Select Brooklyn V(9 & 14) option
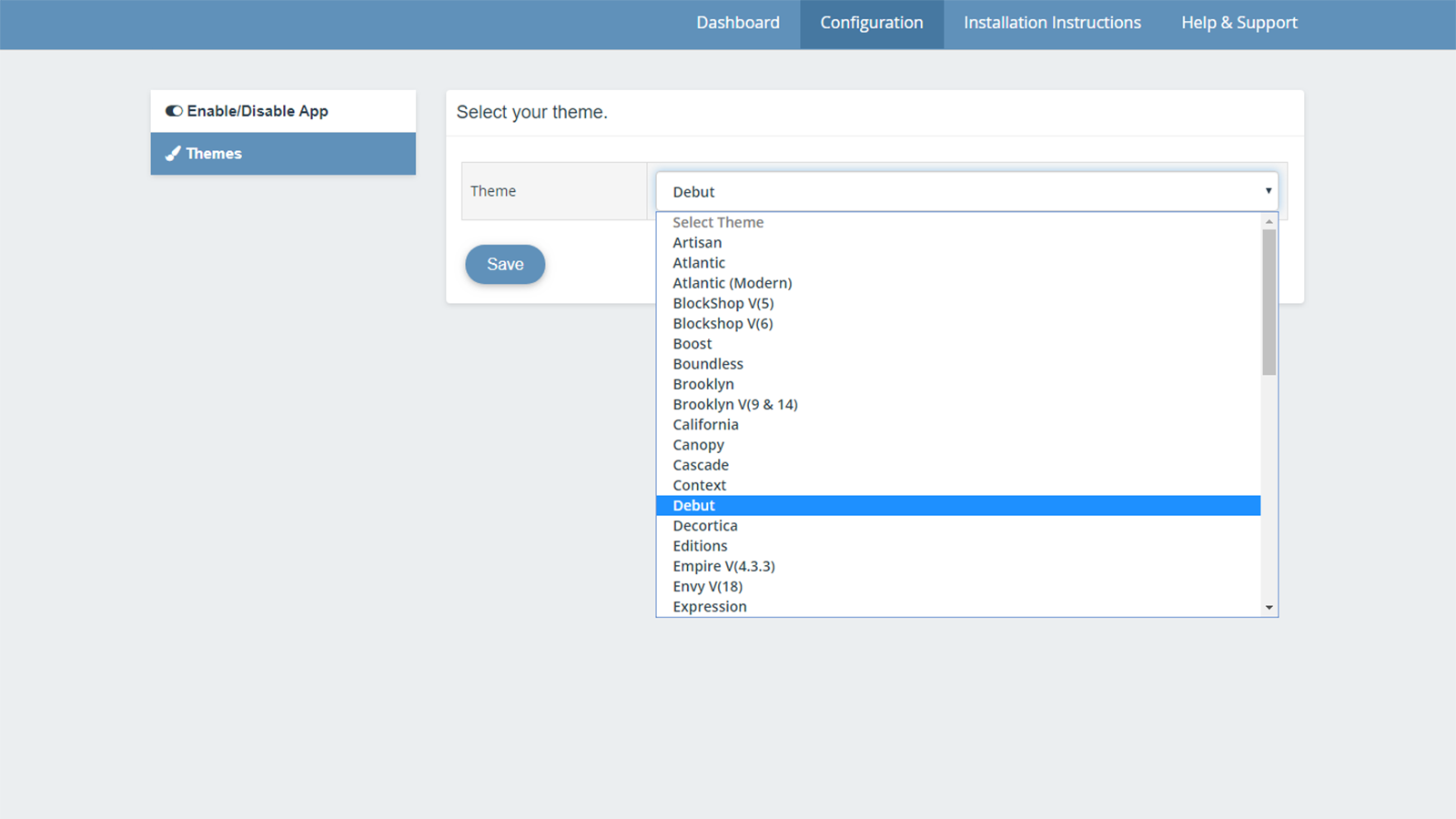 click(958, 404)
